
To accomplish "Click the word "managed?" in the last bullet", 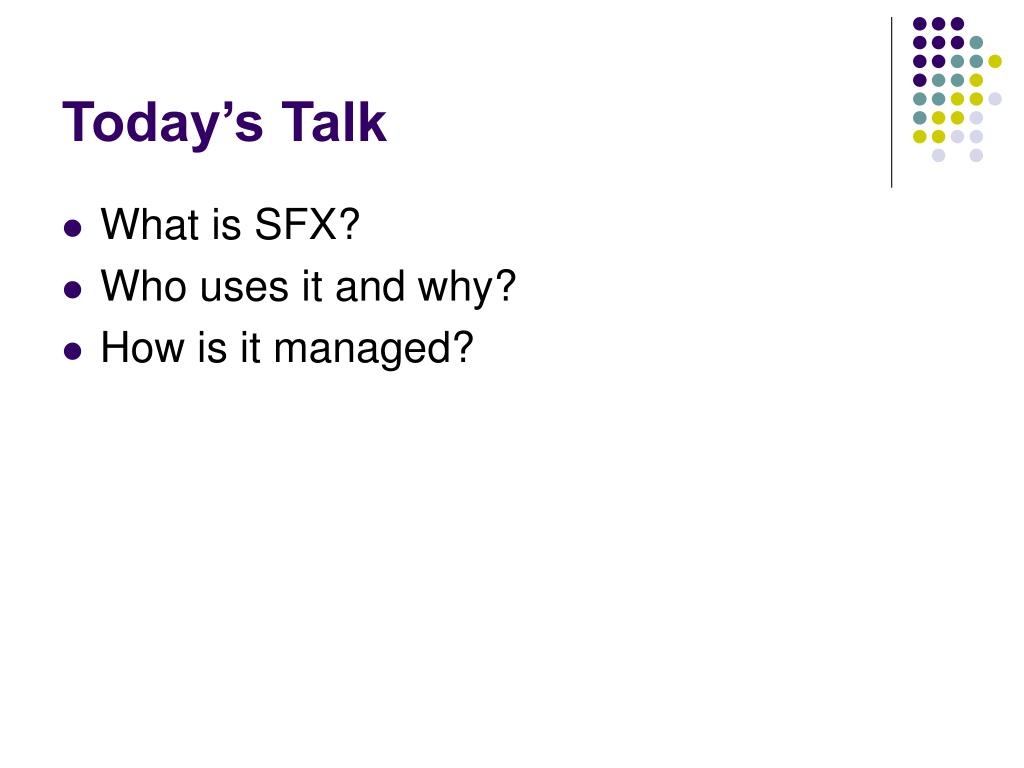I will point(374,348).
